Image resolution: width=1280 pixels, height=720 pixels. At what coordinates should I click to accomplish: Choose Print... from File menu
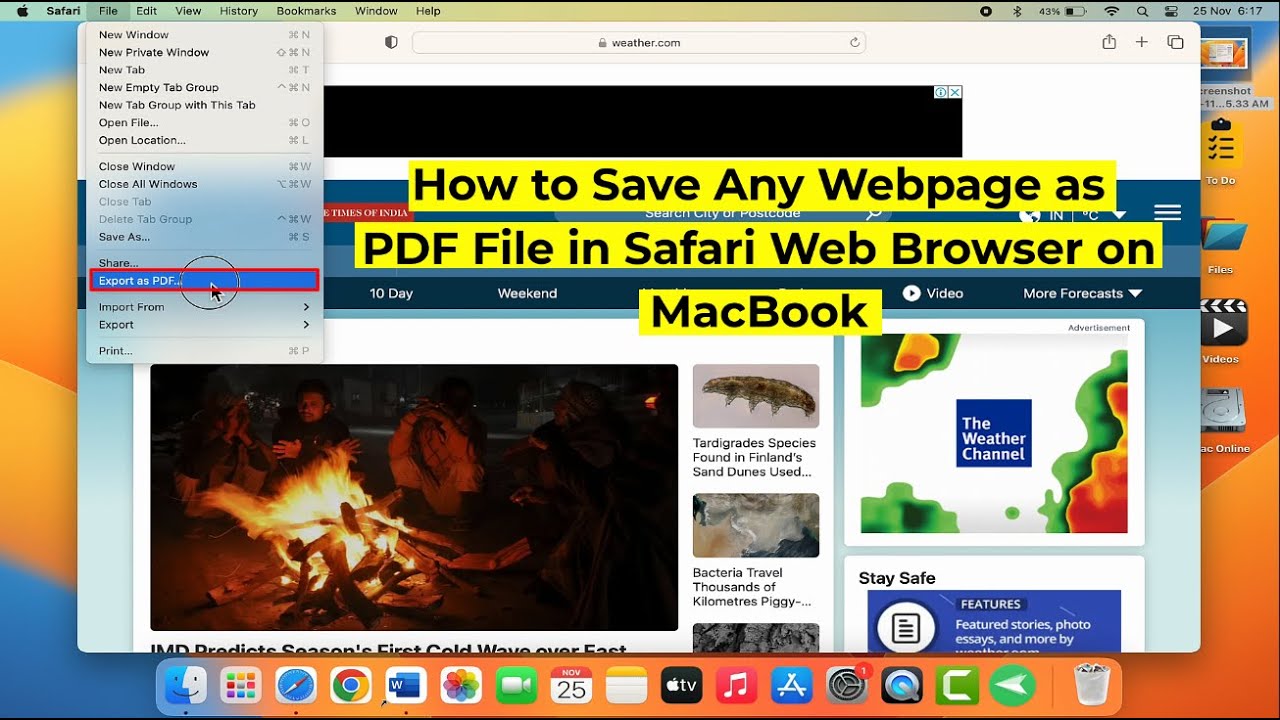tap(204, 351)
